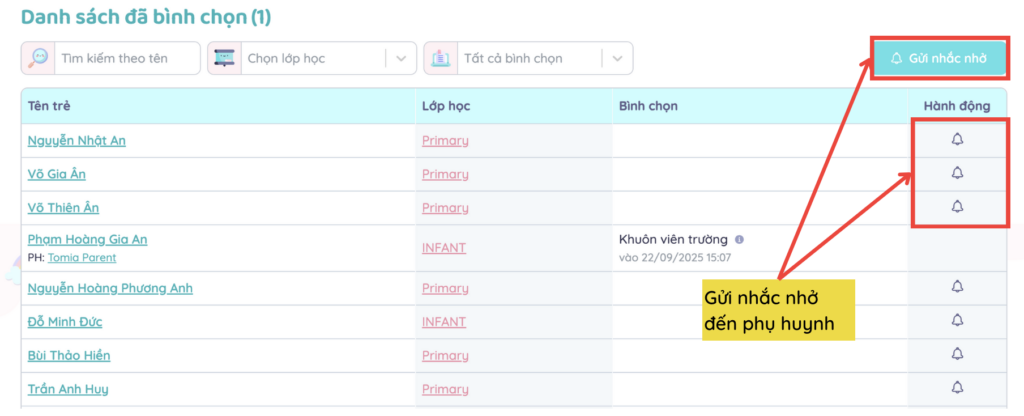Click the INFANT class link for Đỗ Minh Đức
The image size is (1024, 416).
[x=444, y=321]
